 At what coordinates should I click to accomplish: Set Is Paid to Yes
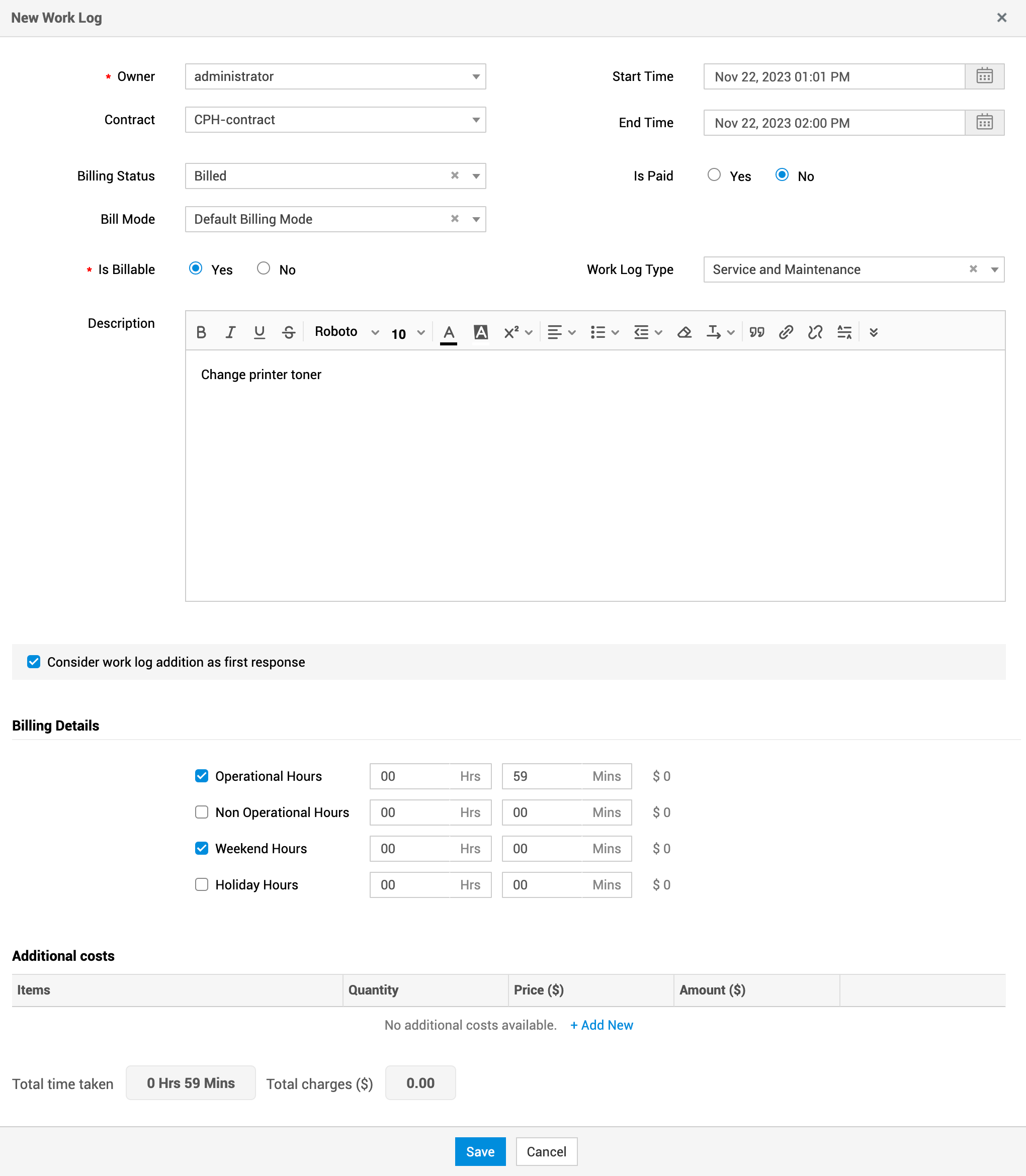click(714, 175)
